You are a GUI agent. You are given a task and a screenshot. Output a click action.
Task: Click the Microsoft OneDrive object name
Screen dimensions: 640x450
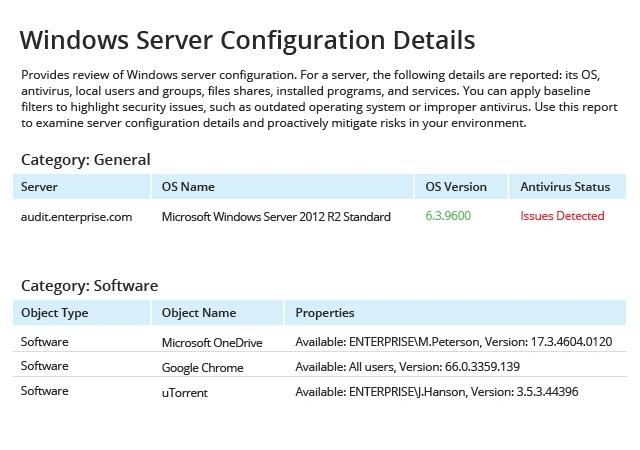212,343
